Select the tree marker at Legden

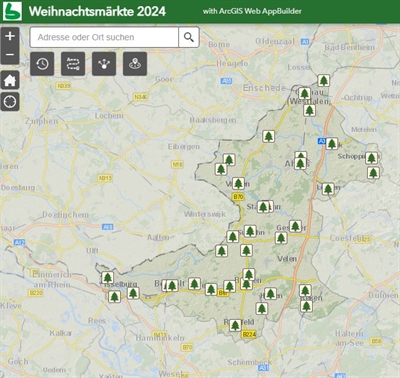point(328,189)
